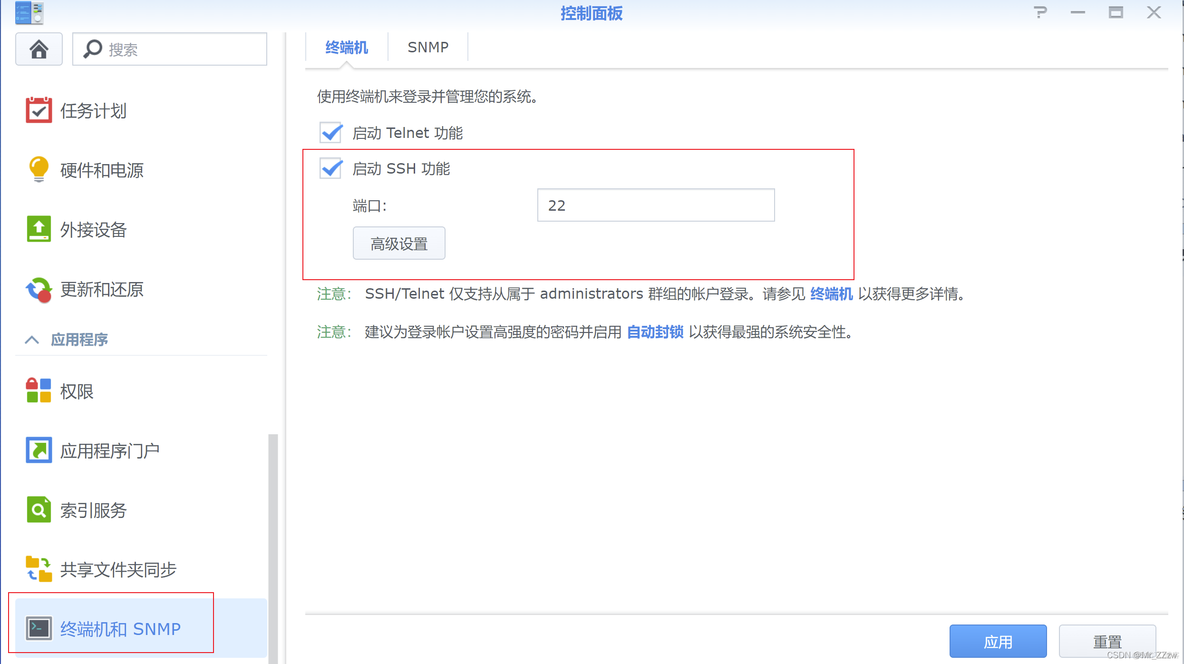This screenshot has width=1184, height=664.
Task: Click the SSH port field showing 22
Action: tap(655, 205)
